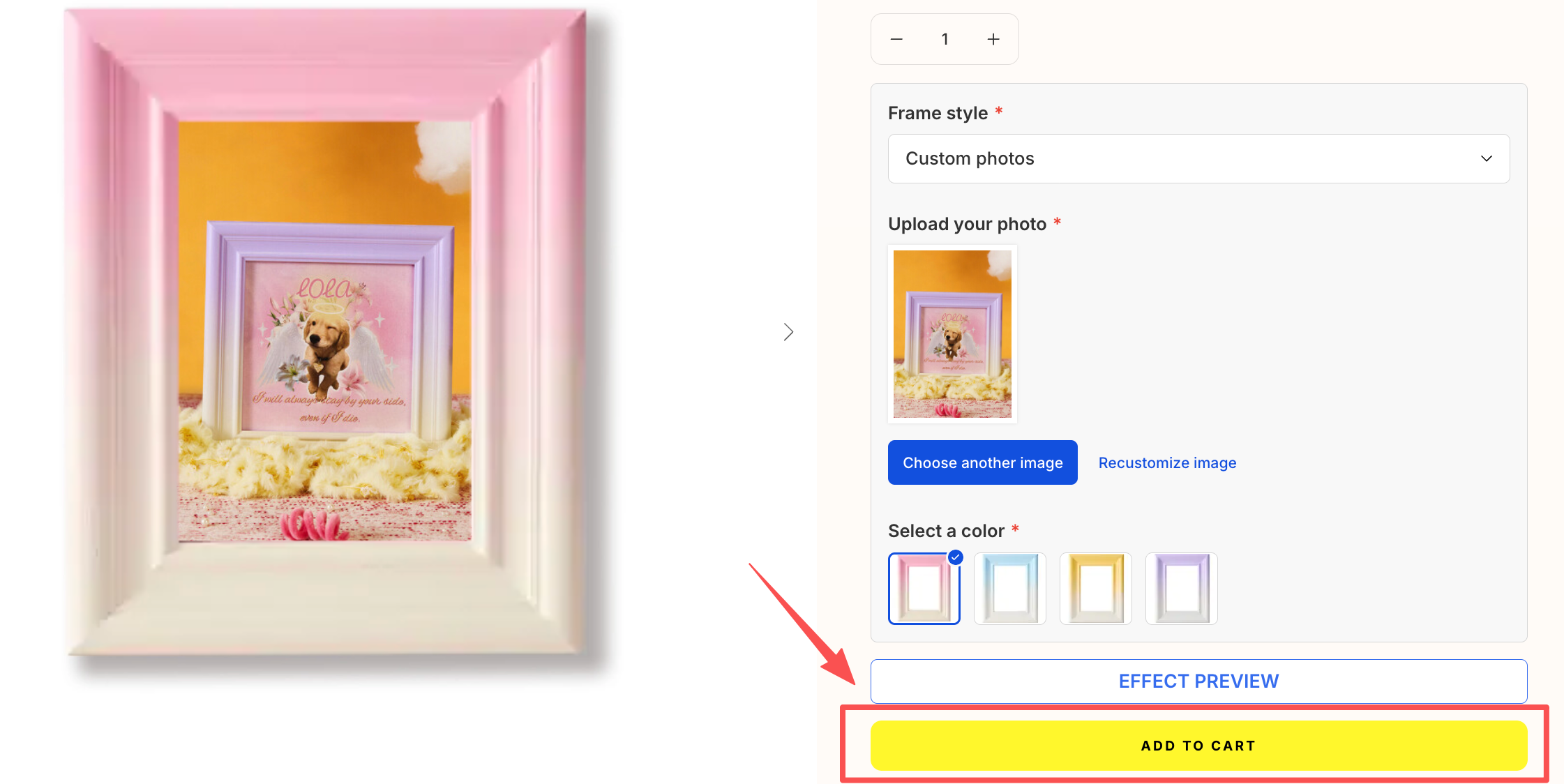
Task: Click the quantity value field
Action: point(945,39)
